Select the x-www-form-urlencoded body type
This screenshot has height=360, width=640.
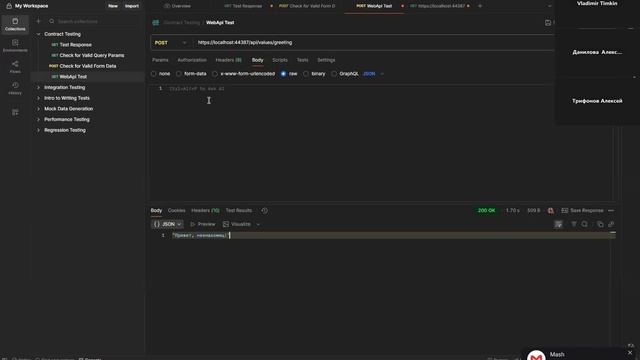click(x=215, y=74)
